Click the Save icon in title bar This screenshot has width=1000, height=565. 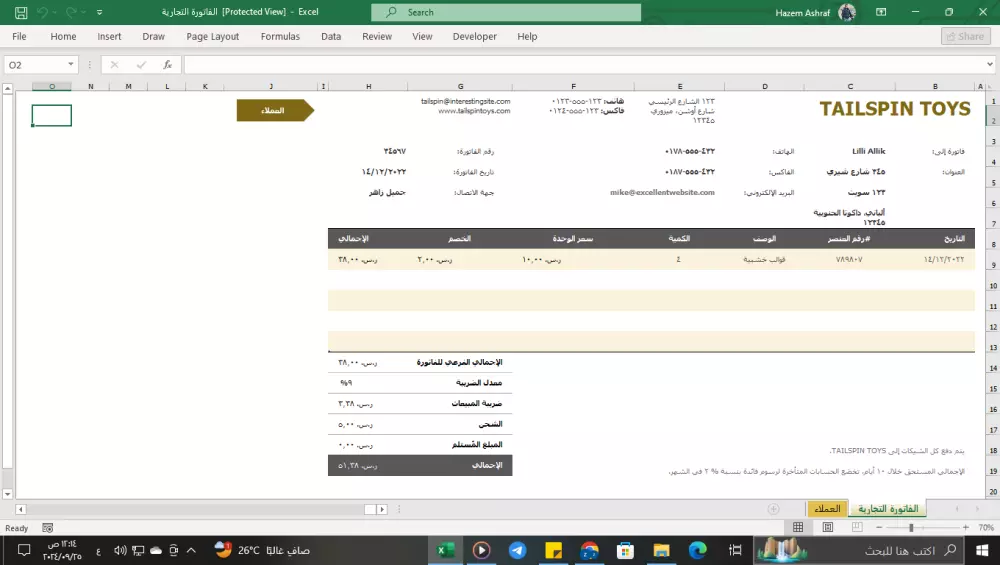(x=21, y=12)
